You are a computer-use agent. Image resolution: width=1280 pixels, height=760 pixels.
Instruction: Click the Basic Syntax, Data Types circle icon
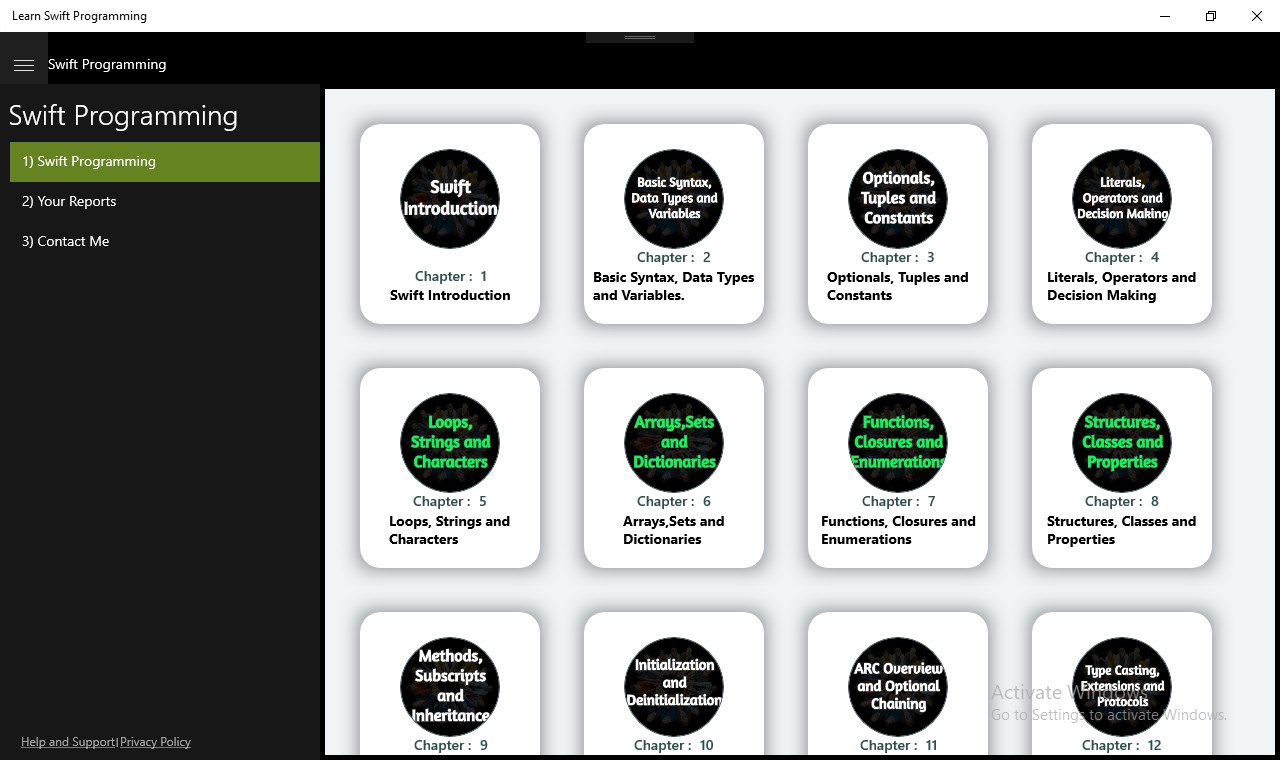(x=674, y=199)
